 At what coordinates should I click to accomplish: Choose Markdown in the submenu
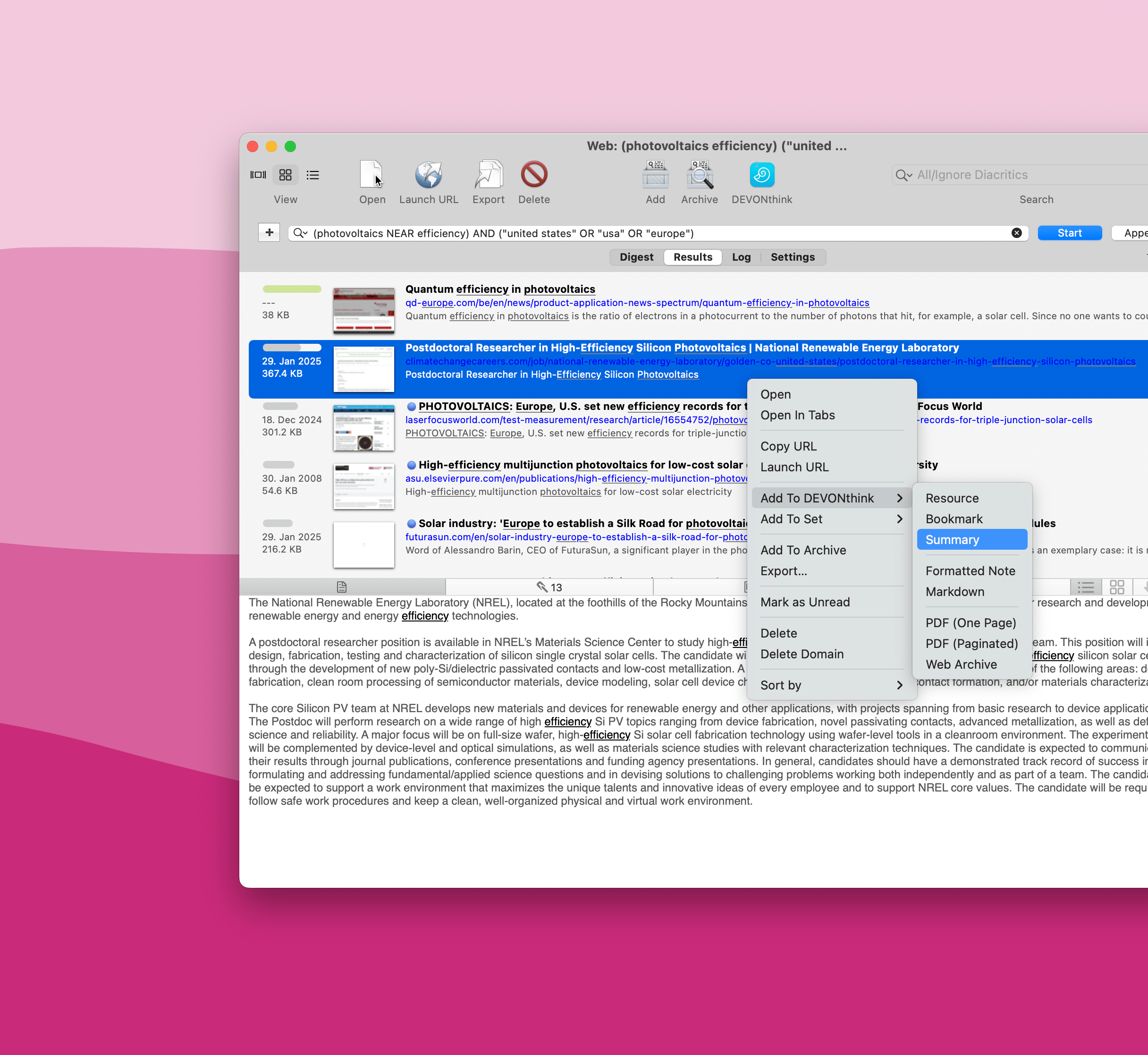[x=972, y=591]
